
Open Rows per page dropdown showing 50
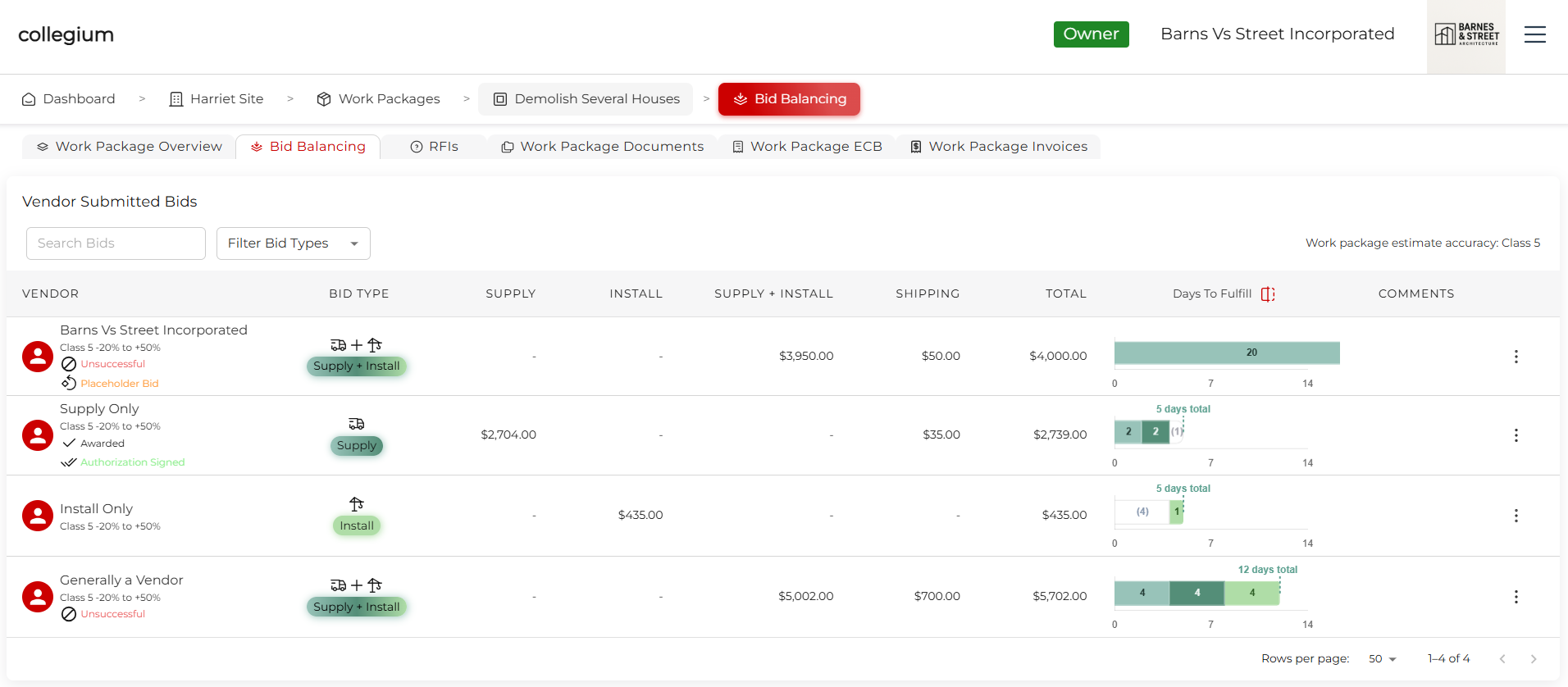(x=1383, y=659)
